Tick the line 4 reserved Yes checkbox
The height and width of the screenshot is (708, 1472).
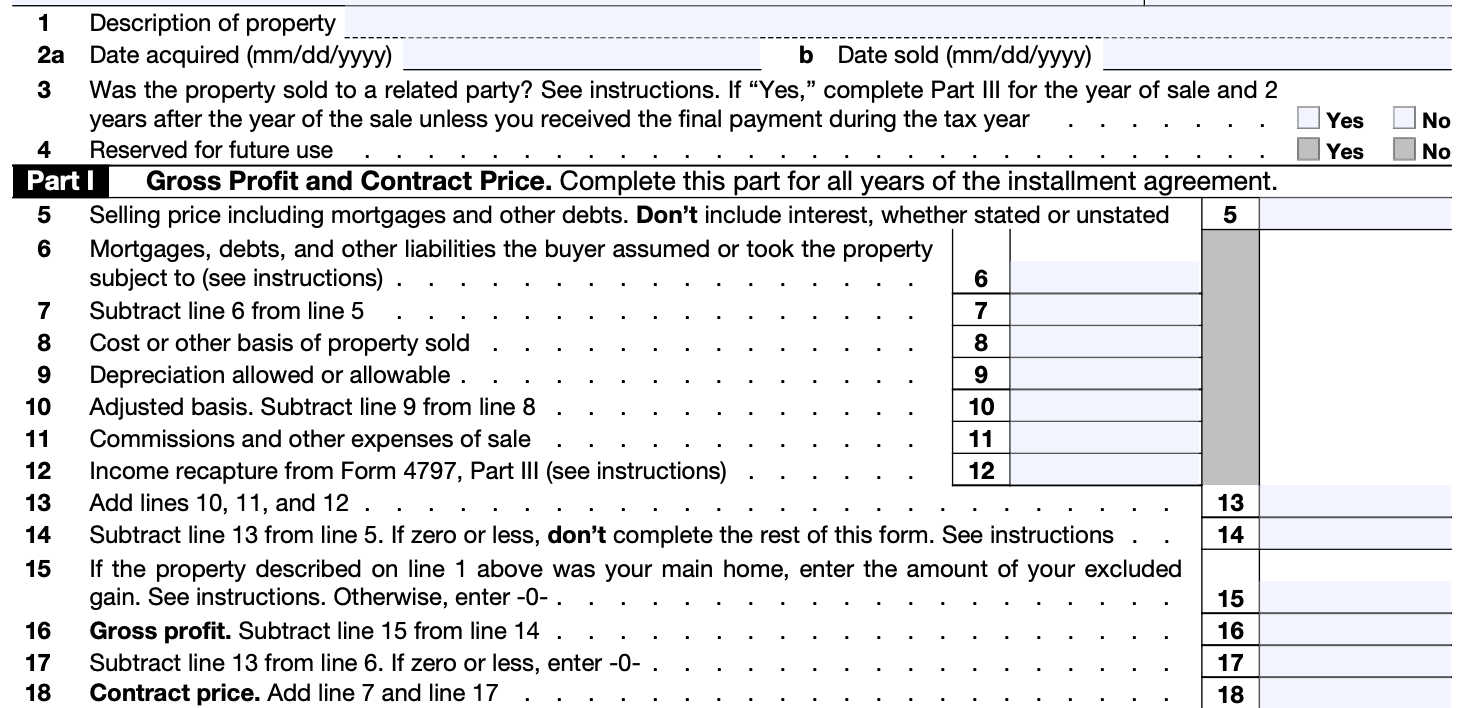(x=1309, y=150)
